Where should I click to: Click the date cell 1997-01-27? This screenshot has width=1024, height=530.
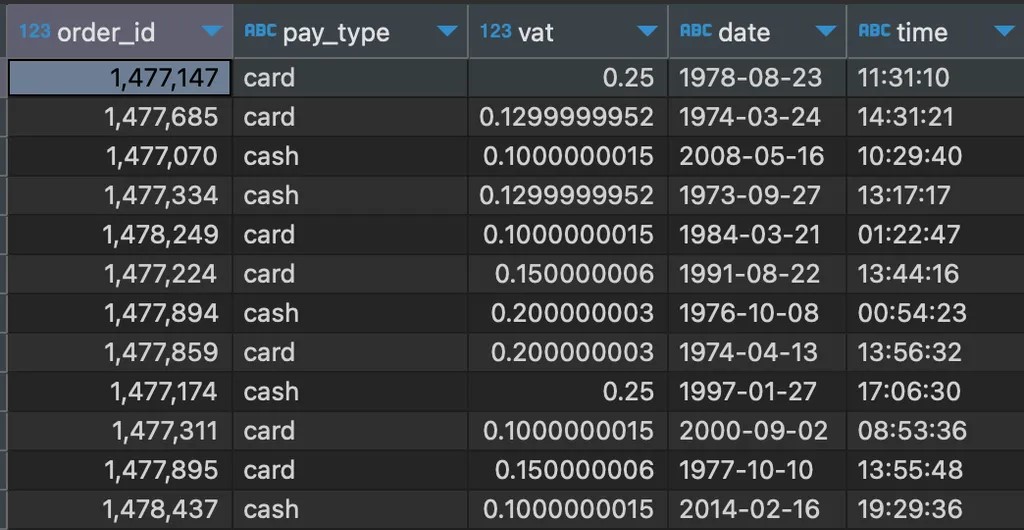pyautogui.click(x=757, y=391)
